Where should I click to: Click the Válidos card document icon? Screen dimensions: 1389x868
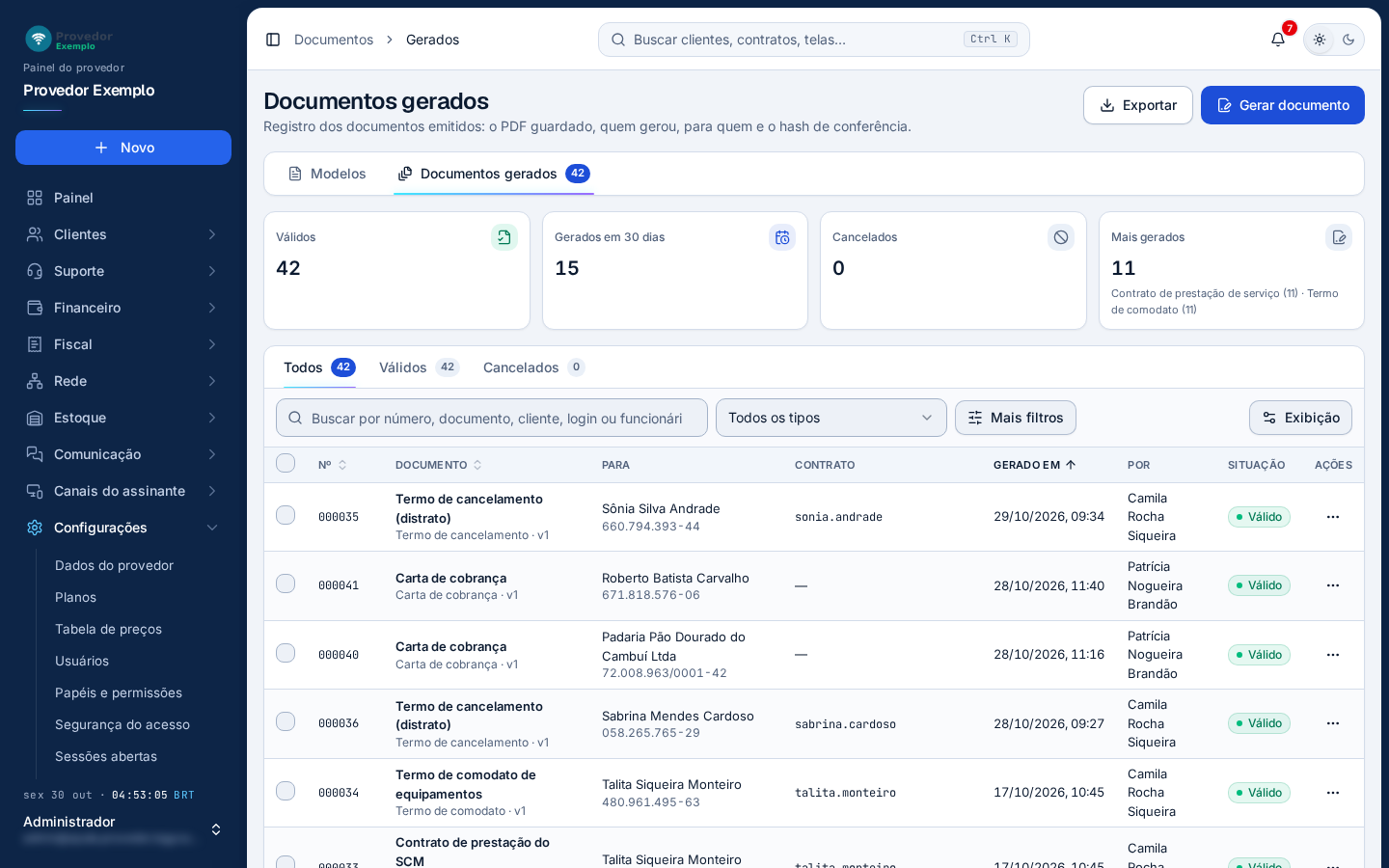click(x=504, y=237)
